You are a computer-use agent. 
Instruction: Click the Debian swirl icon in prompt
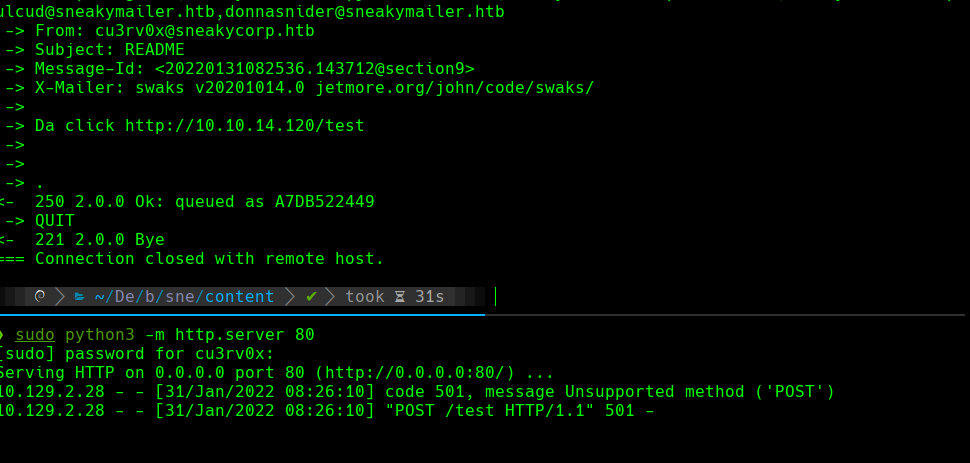[40, 296]
